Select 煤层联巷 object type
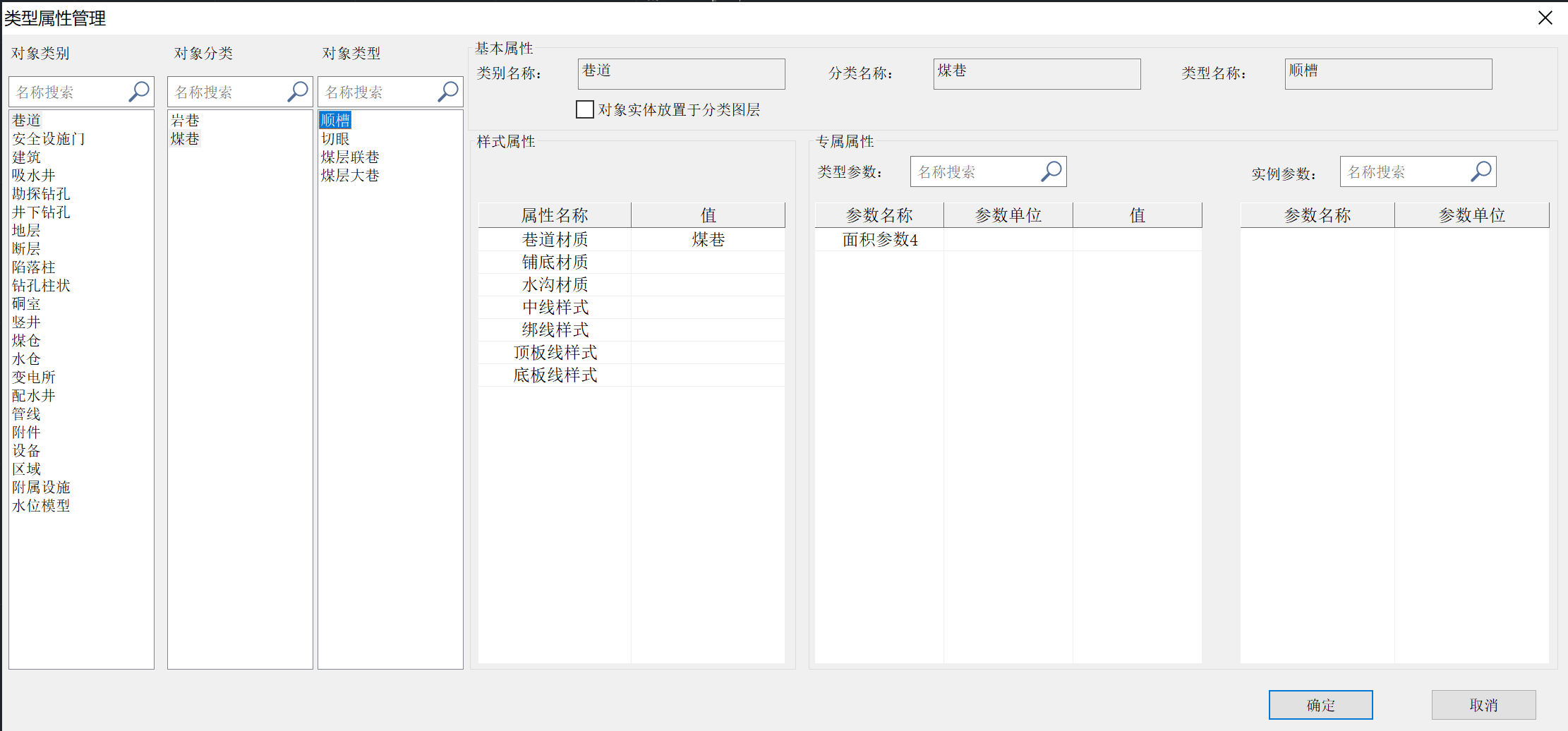This screenshot has height=731, width=1568. (350, 157)
